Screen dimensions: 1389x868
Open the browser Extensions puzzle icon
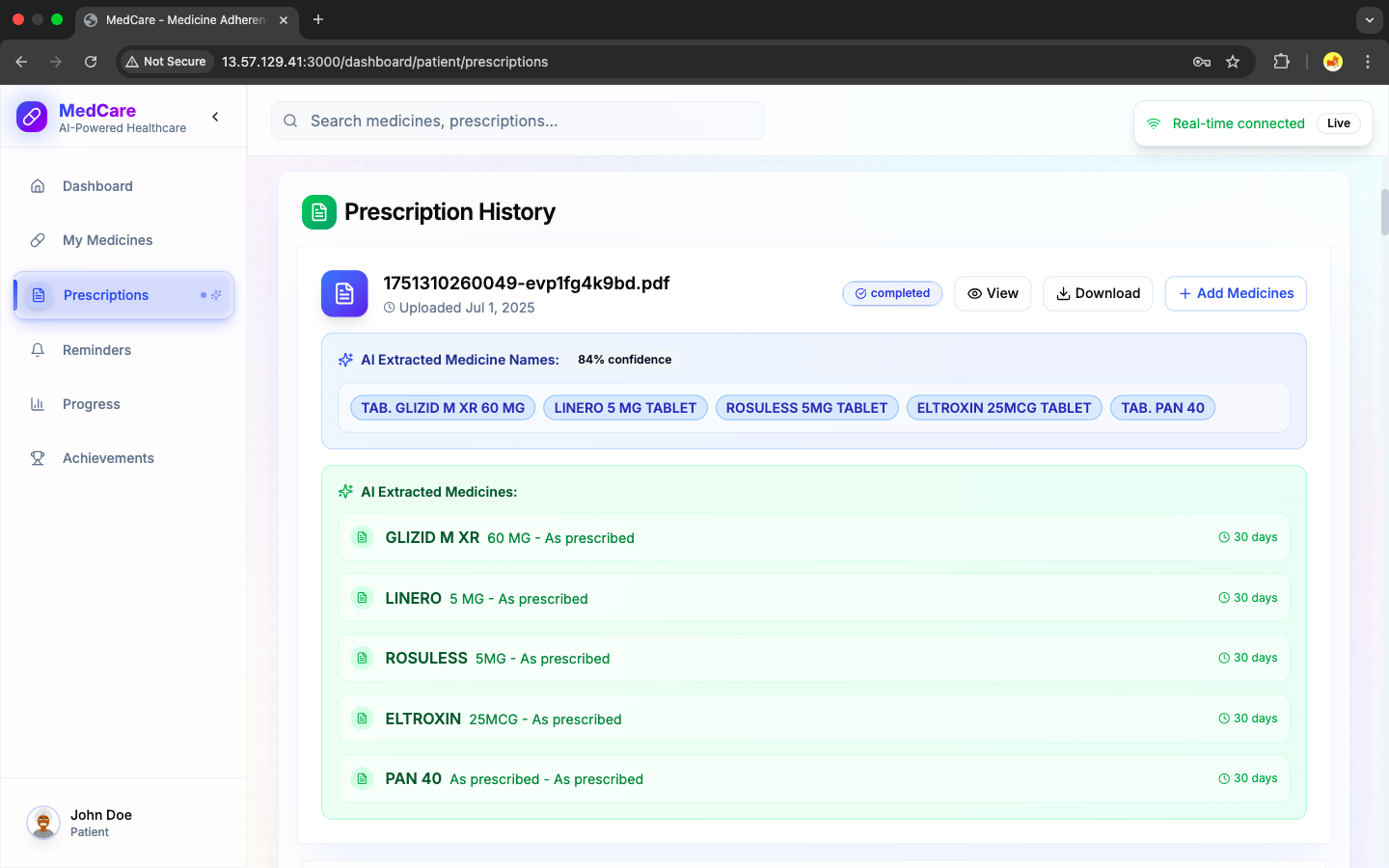coord(1281,62)
